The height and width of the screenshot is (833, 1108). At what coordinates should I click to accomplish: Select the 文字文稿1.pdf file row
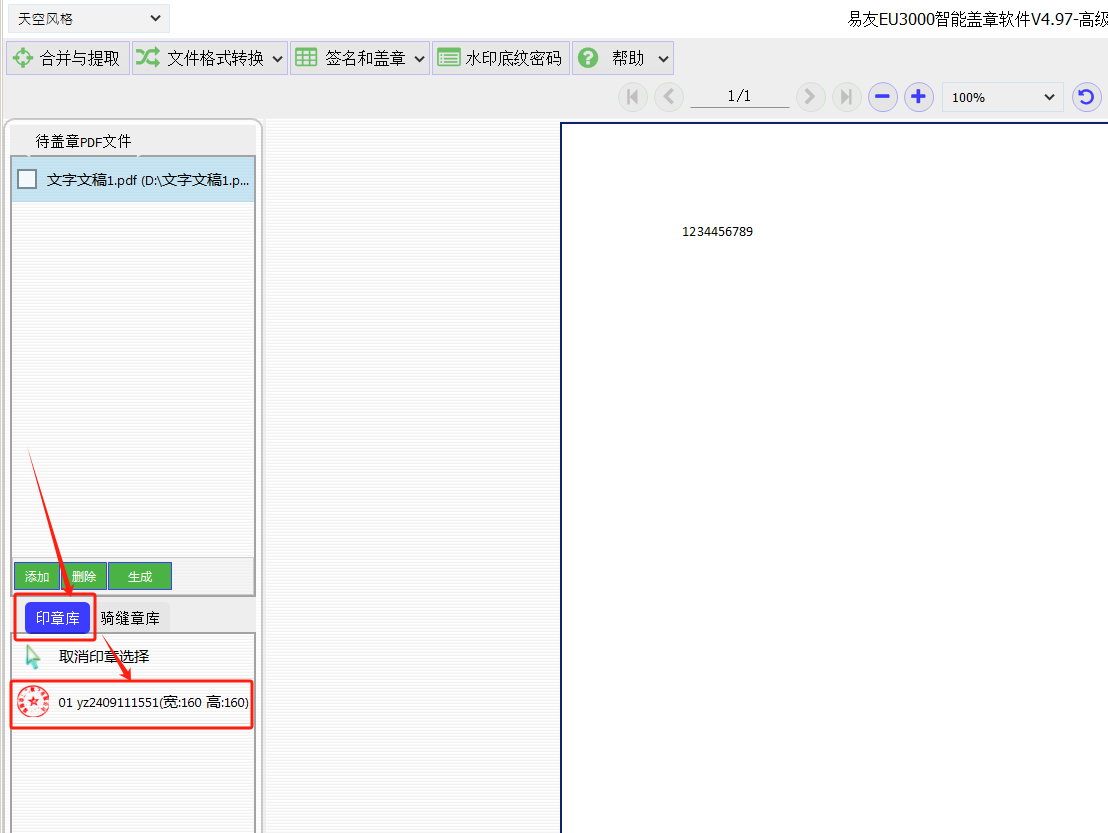(x=133, y=180)
